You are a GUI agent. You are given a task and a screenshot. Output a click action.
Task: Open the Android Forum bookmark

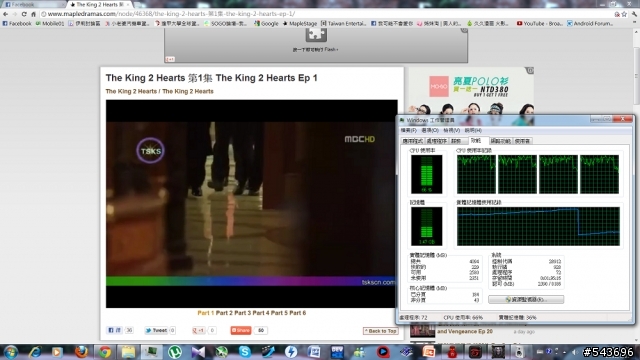tap(590, 24)
